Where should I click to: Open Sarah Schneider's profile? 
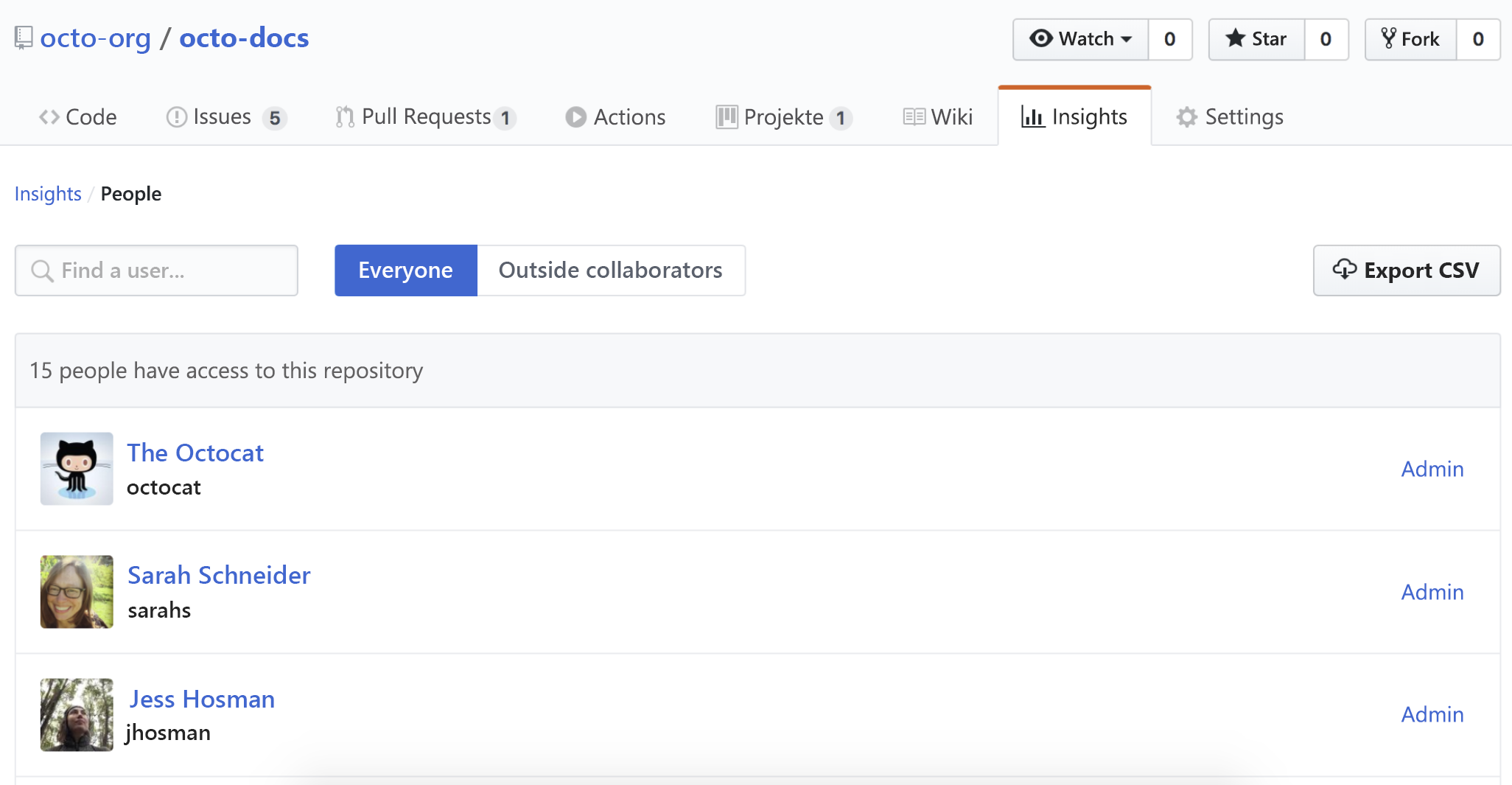tap(219, 575)
